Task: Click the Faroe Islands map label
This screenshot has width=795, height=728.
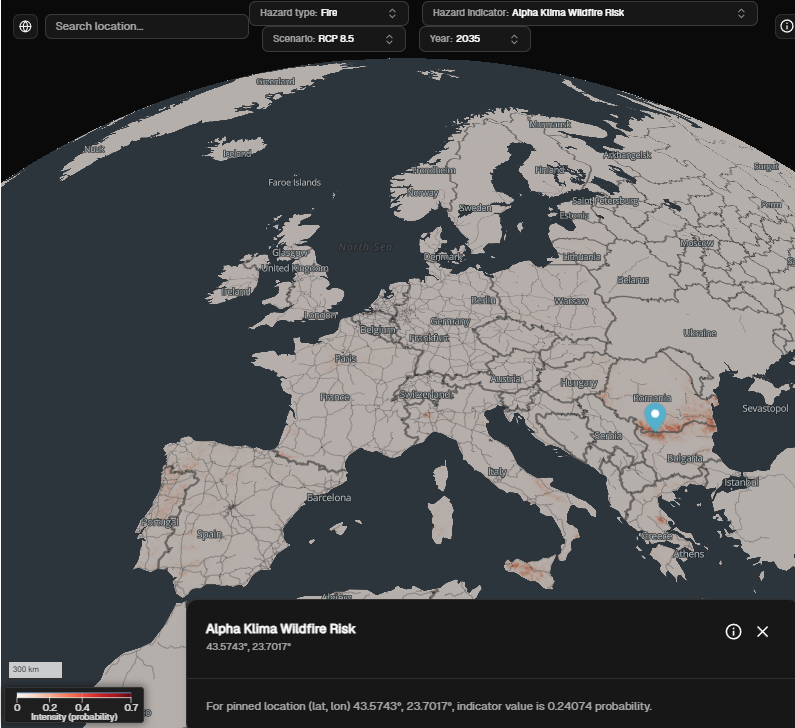Action: pos(294,183)
